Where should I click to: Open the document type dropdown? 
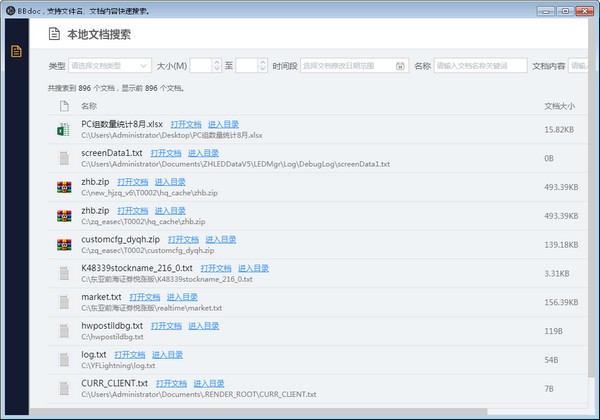(109, 66)
